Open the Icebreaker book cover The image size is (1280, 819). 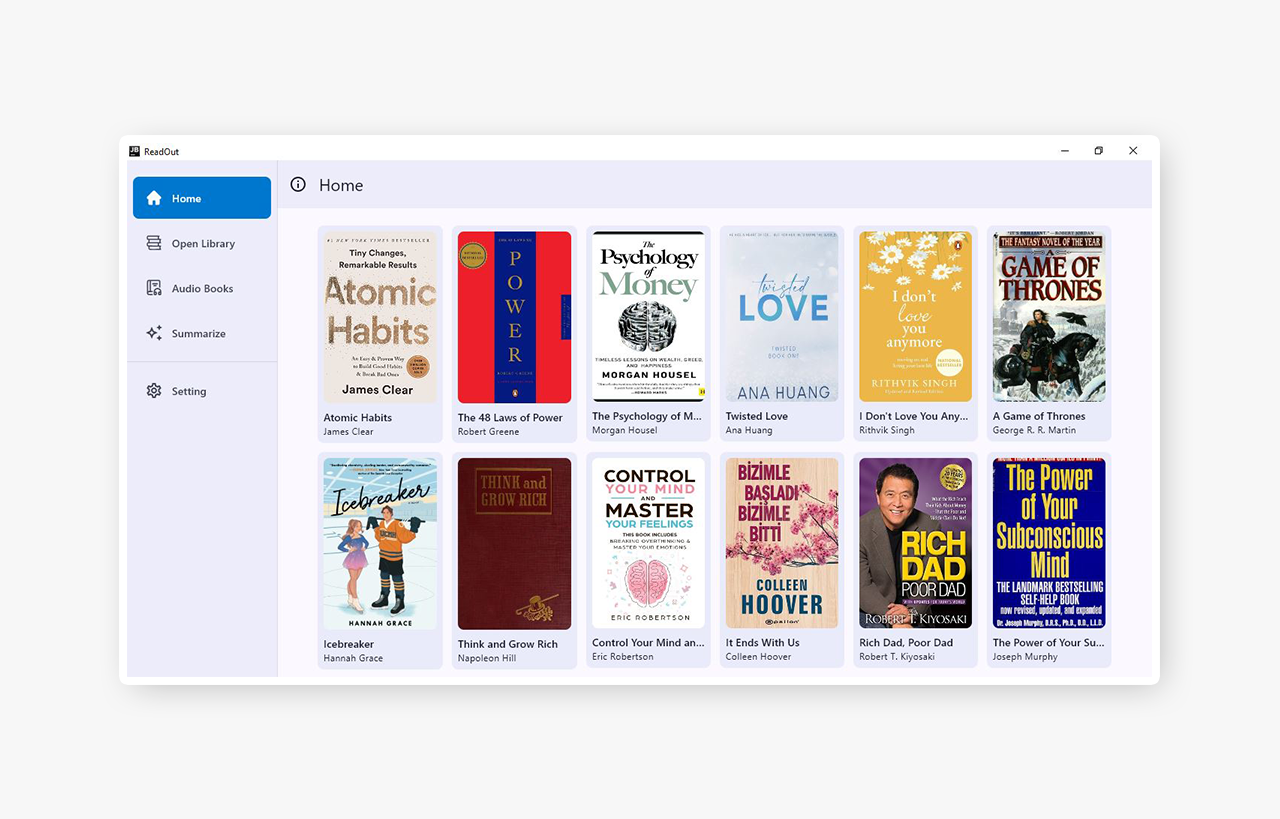click(380, 544)
